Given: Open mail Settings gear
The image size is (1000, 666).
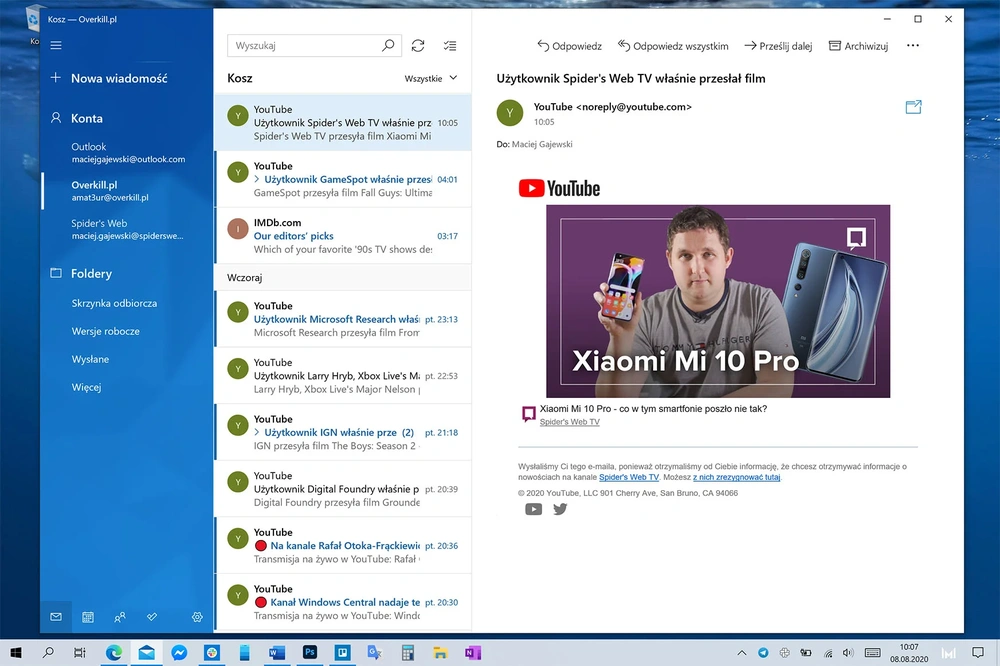Looking at the screenshot, I should (197, 617).
